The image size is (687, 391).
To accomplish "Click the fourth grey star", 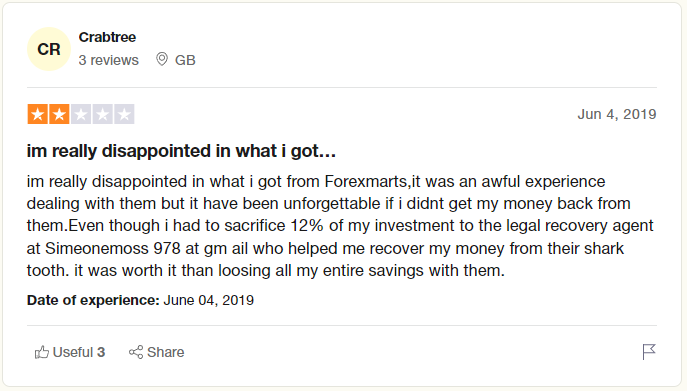I will click(102, 114).
